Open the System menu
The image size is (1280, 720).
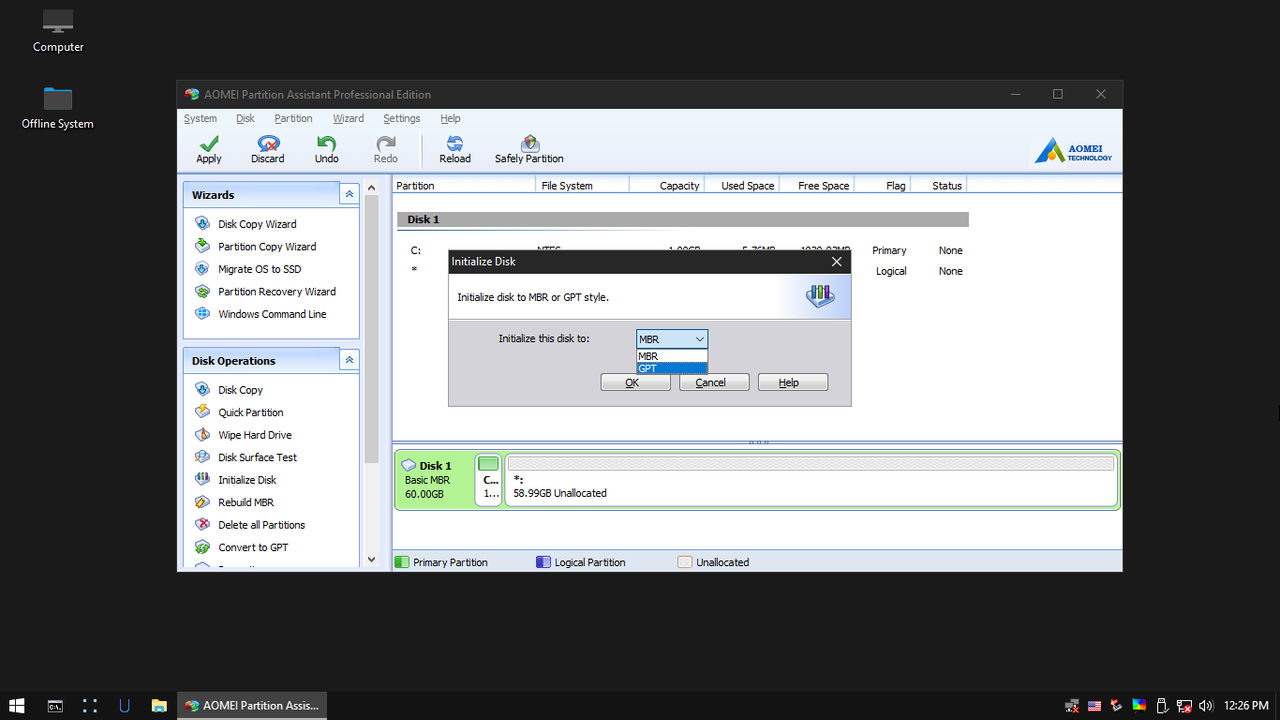[200, 118]
